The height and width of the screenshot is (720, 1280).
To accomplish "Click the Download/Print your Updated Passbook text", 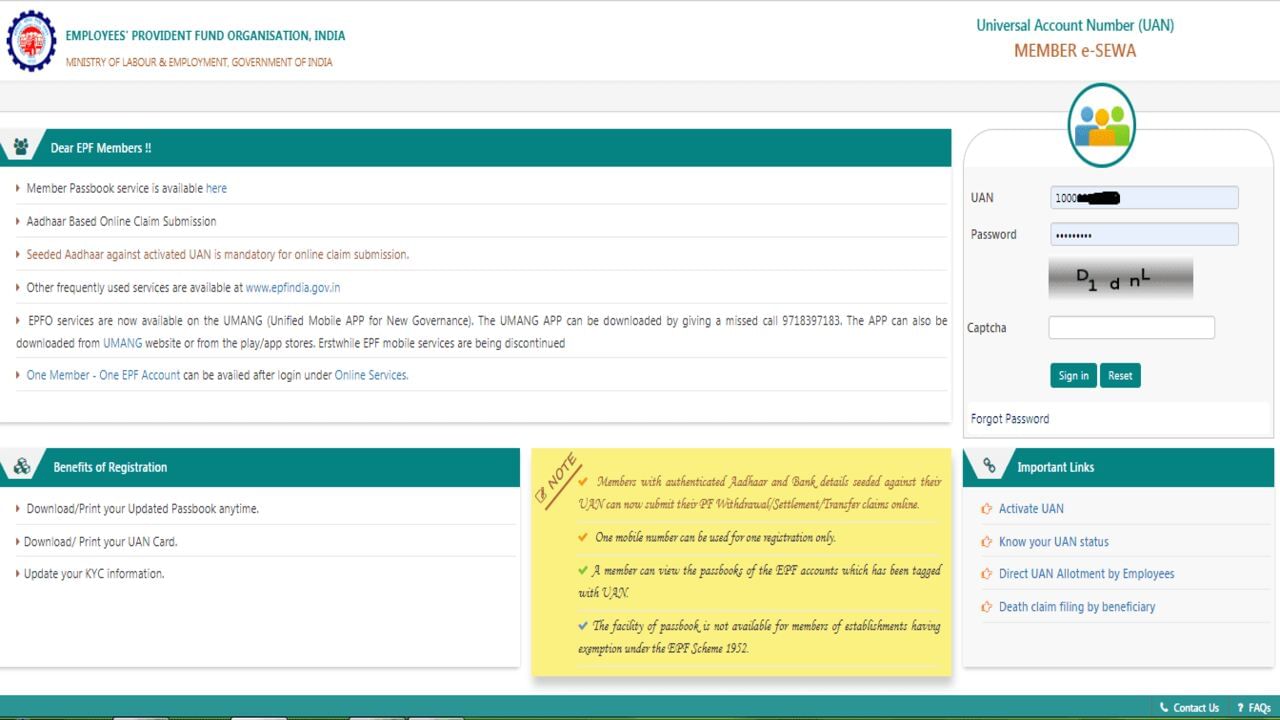I will pyautogui.click(x=142, y=509).
